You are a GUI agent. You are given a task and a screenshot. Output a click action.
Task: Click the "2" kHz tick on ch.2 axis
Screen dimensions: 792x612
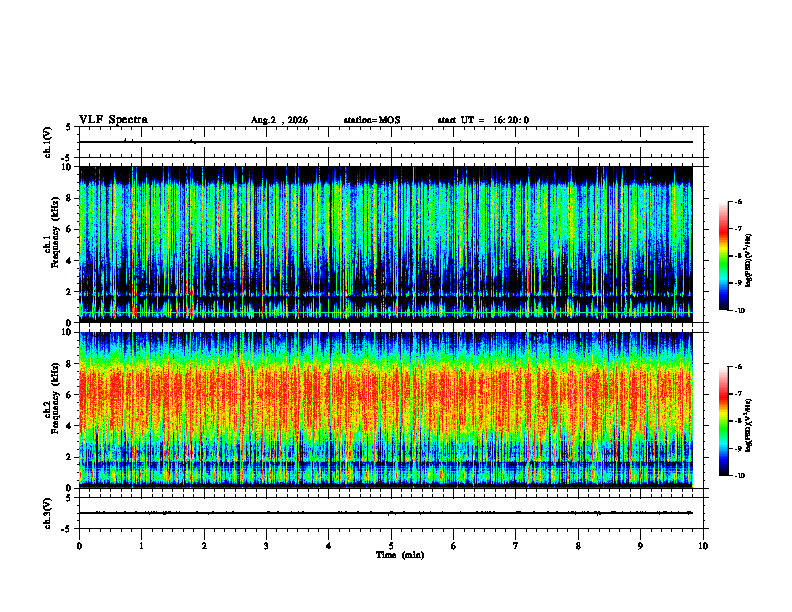point(70,457)
